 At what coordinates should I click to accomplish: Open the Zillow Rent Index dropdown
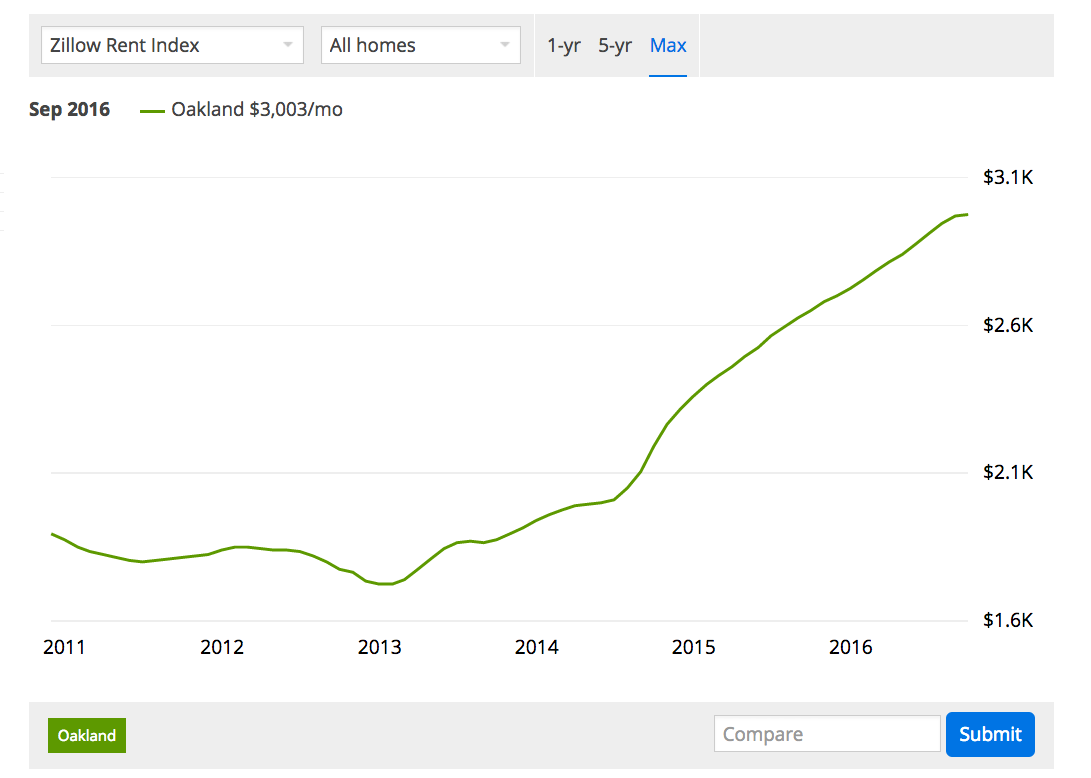(170, 45)
